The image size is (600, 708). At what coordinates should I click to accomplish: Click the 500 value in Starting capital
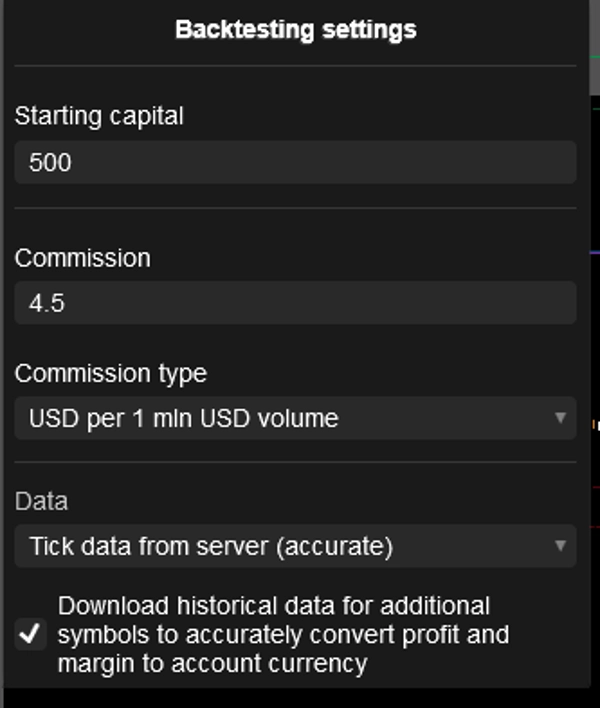(50, 162)
